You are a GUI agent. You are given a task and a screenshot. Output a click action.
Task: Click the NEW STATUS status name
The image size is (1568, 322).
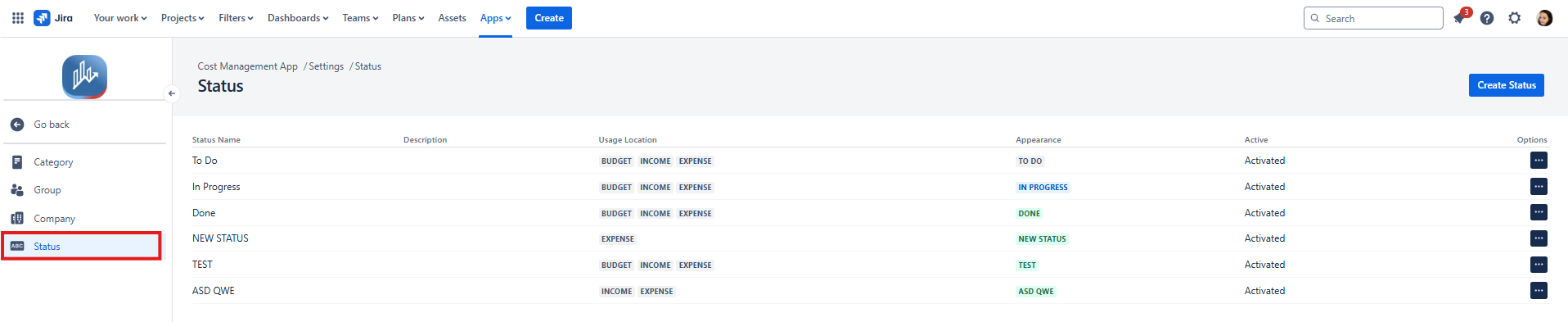[220, 238]
